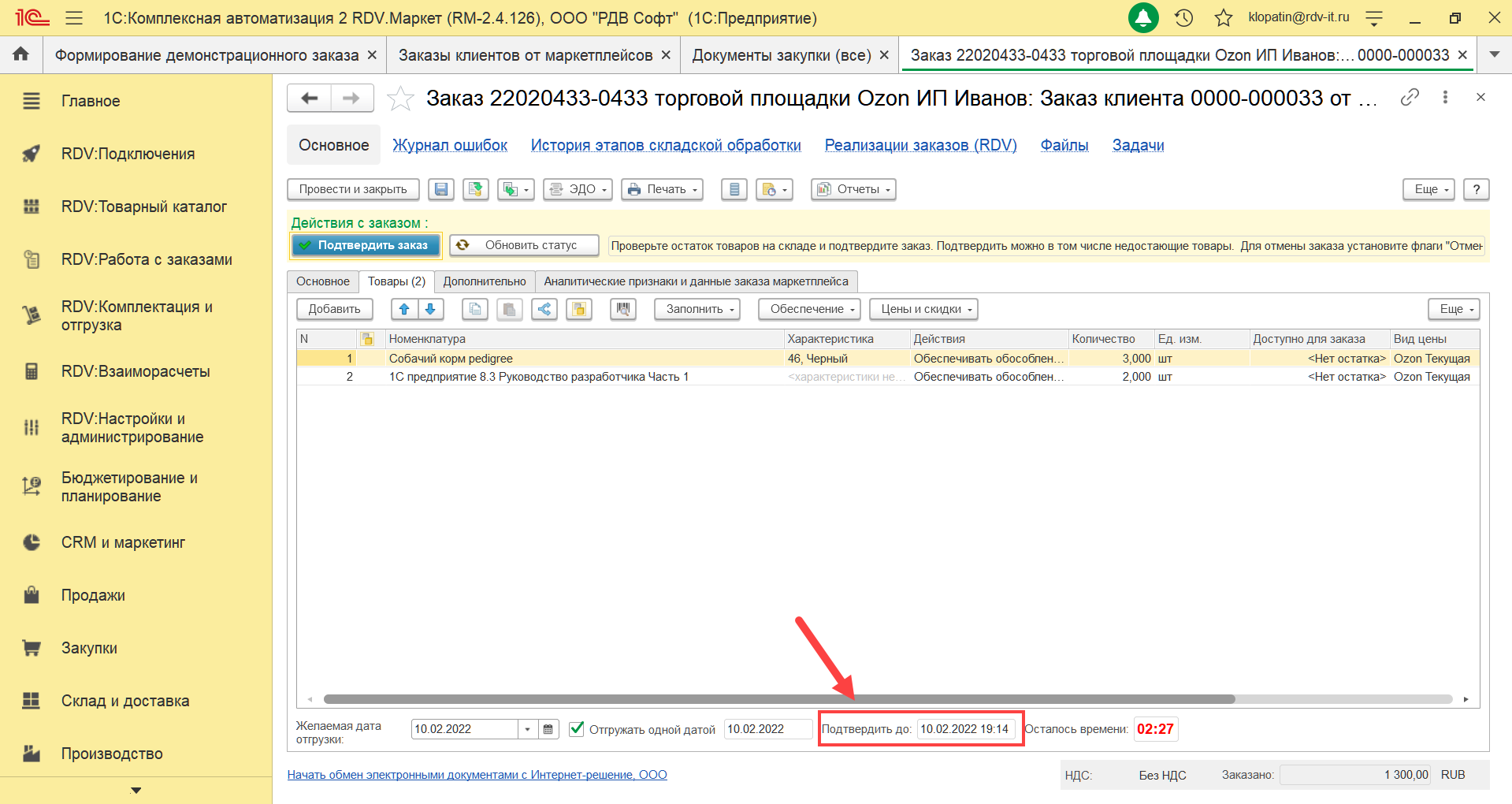Click the 'Подтвердить до' date field
This screenshot has width=1512, height=804.
click(965, 729)
